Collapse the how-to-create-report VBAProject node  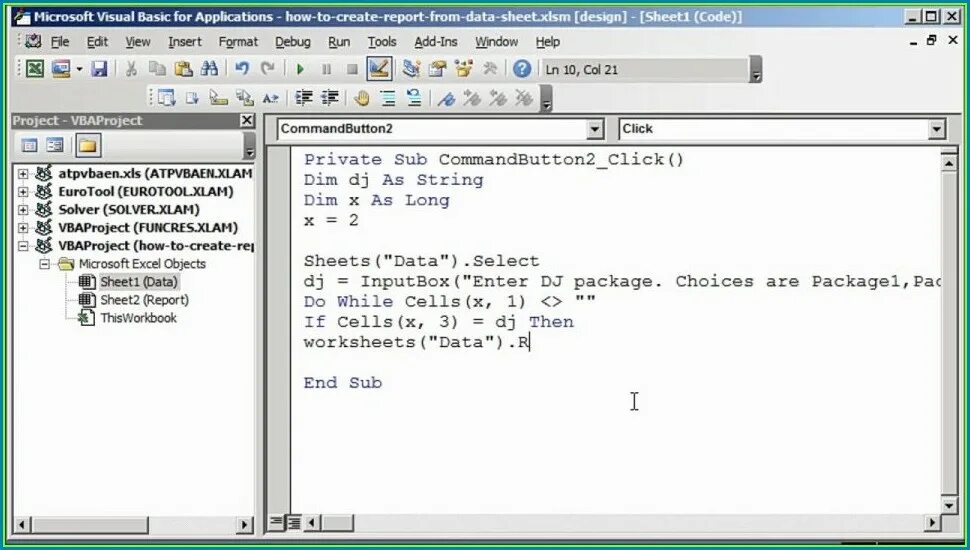pos(23,246)
